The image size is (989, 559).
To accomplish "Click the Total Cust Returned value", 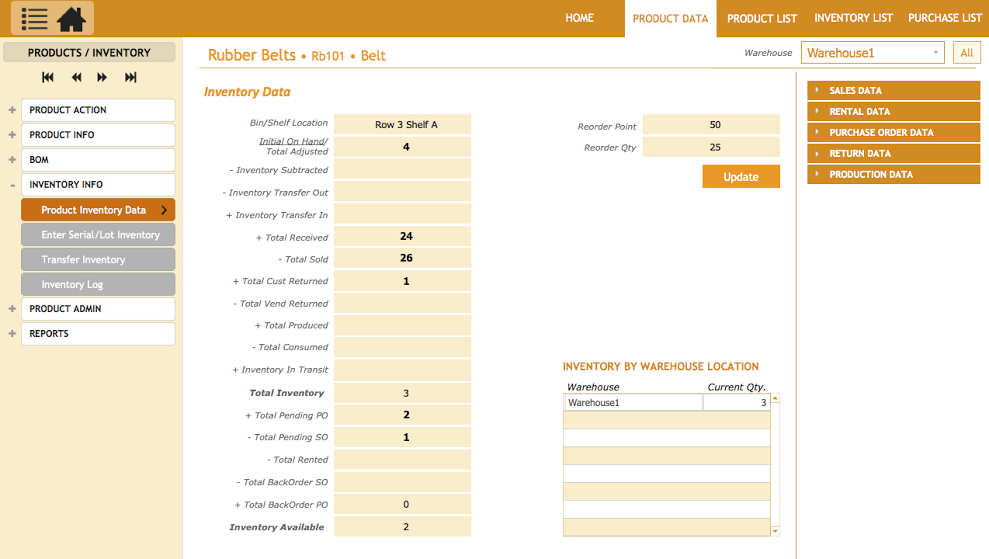I will click(x=402, y=281).
